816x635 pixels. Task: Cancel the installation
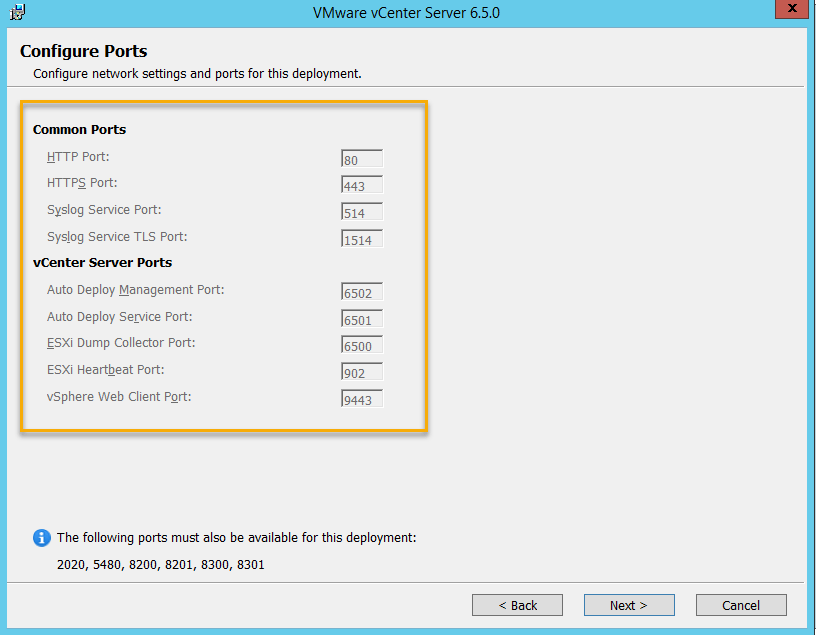[x=740, y=605]
